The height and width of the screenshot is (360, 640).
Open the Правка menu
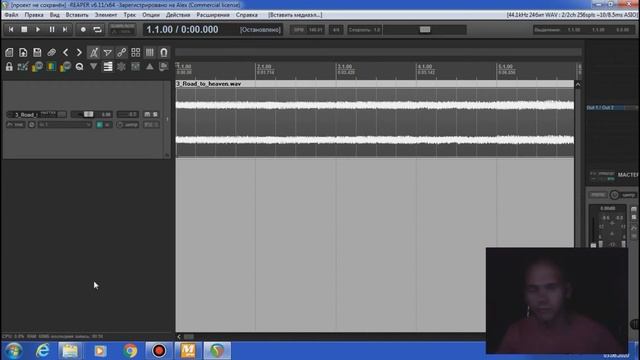point(34,15)
